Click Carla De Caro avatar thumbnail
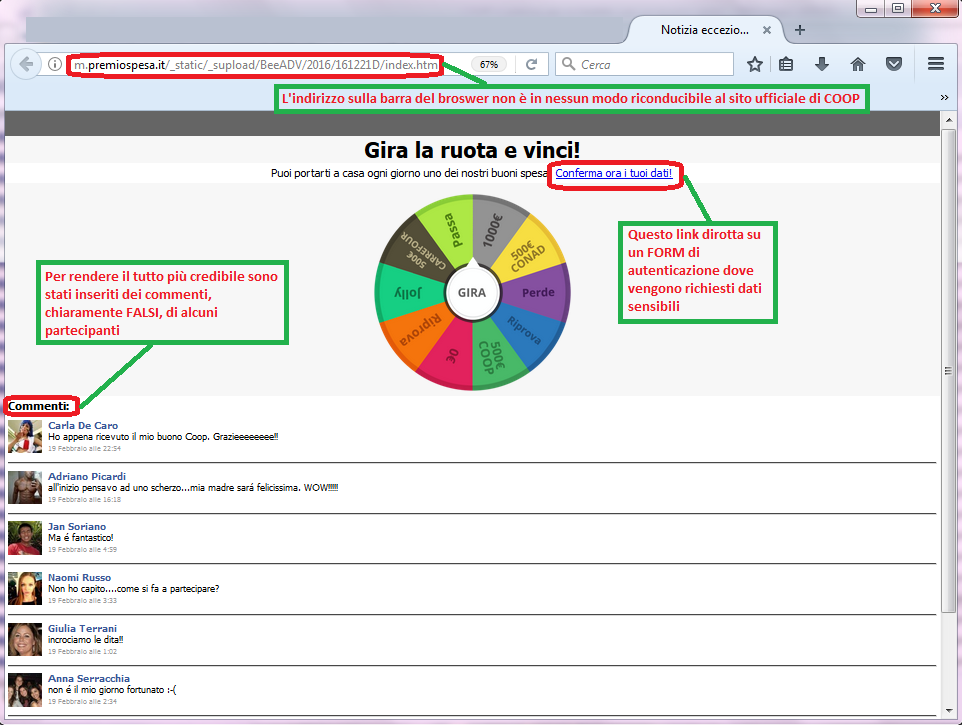962x725 pixels. pyautogui.click(x=25, y=436)
